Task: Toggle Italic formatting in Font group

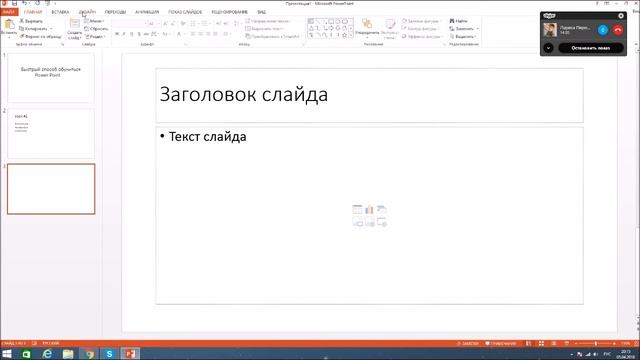Action: click(x=124, y=34)
